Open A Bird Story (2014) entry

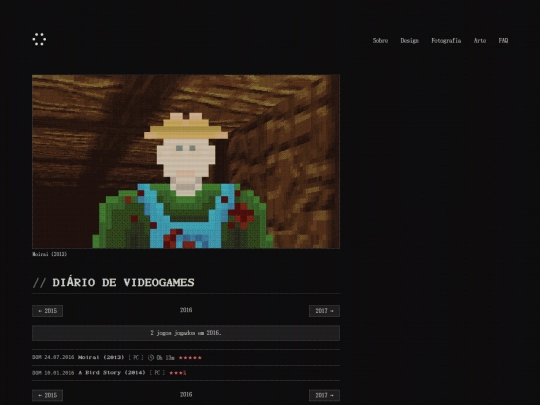[112, 373]
